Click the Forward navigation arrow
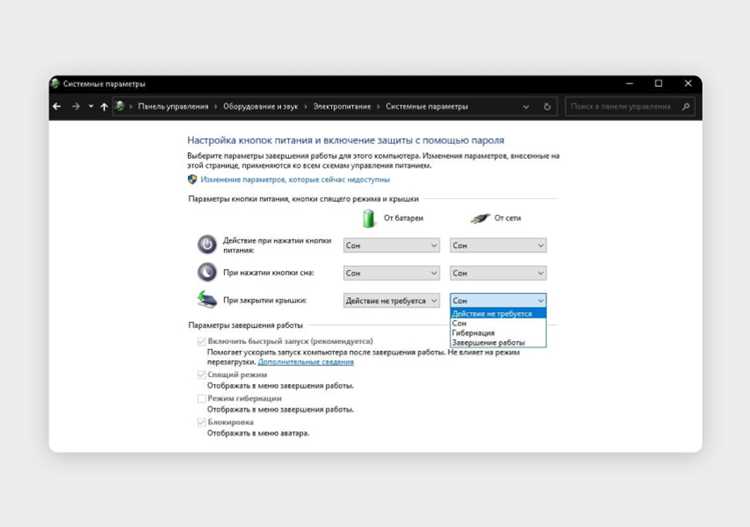 coord(76,106)
